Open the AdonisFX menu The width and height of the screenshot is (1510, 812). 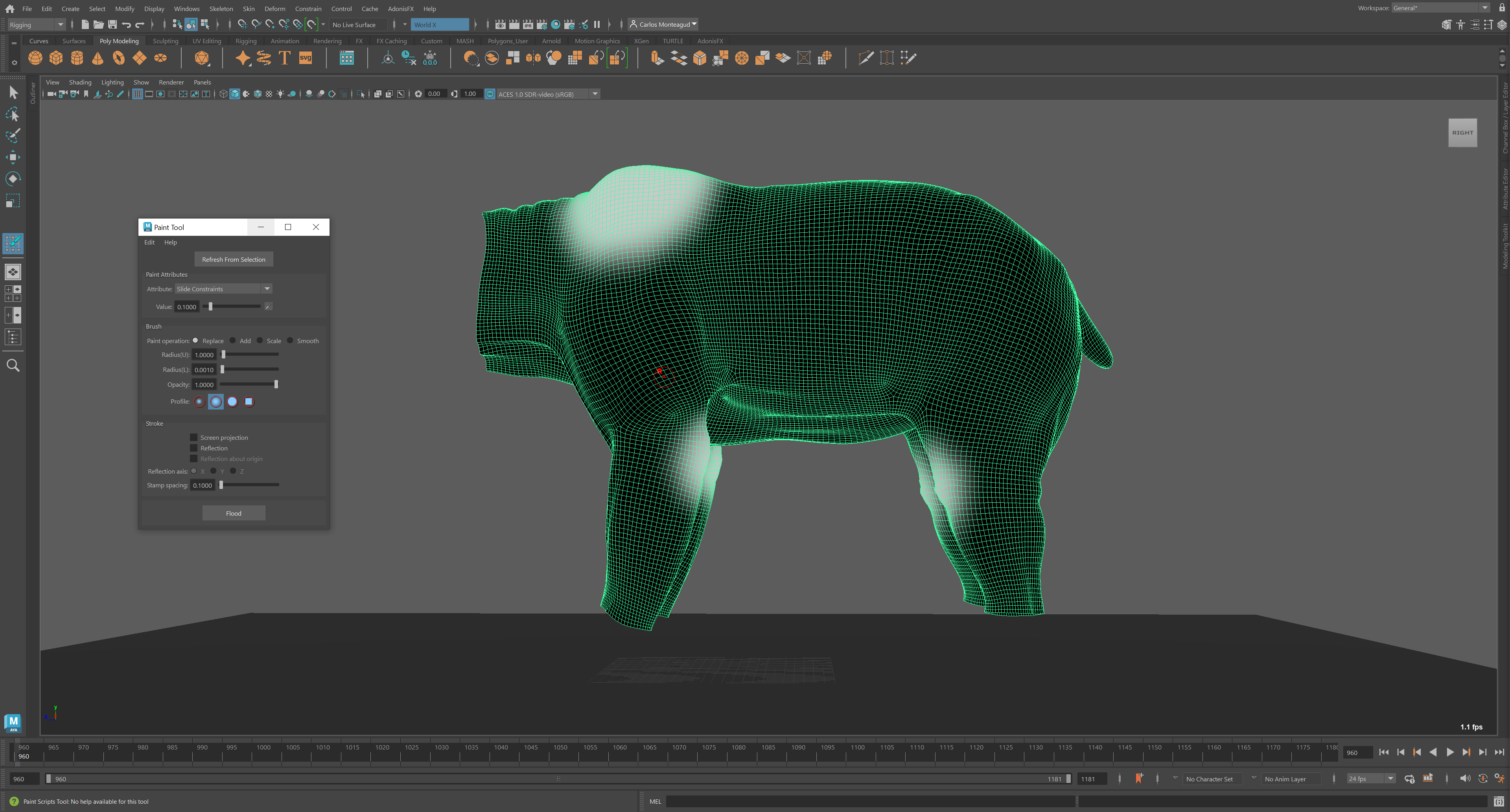400,9
